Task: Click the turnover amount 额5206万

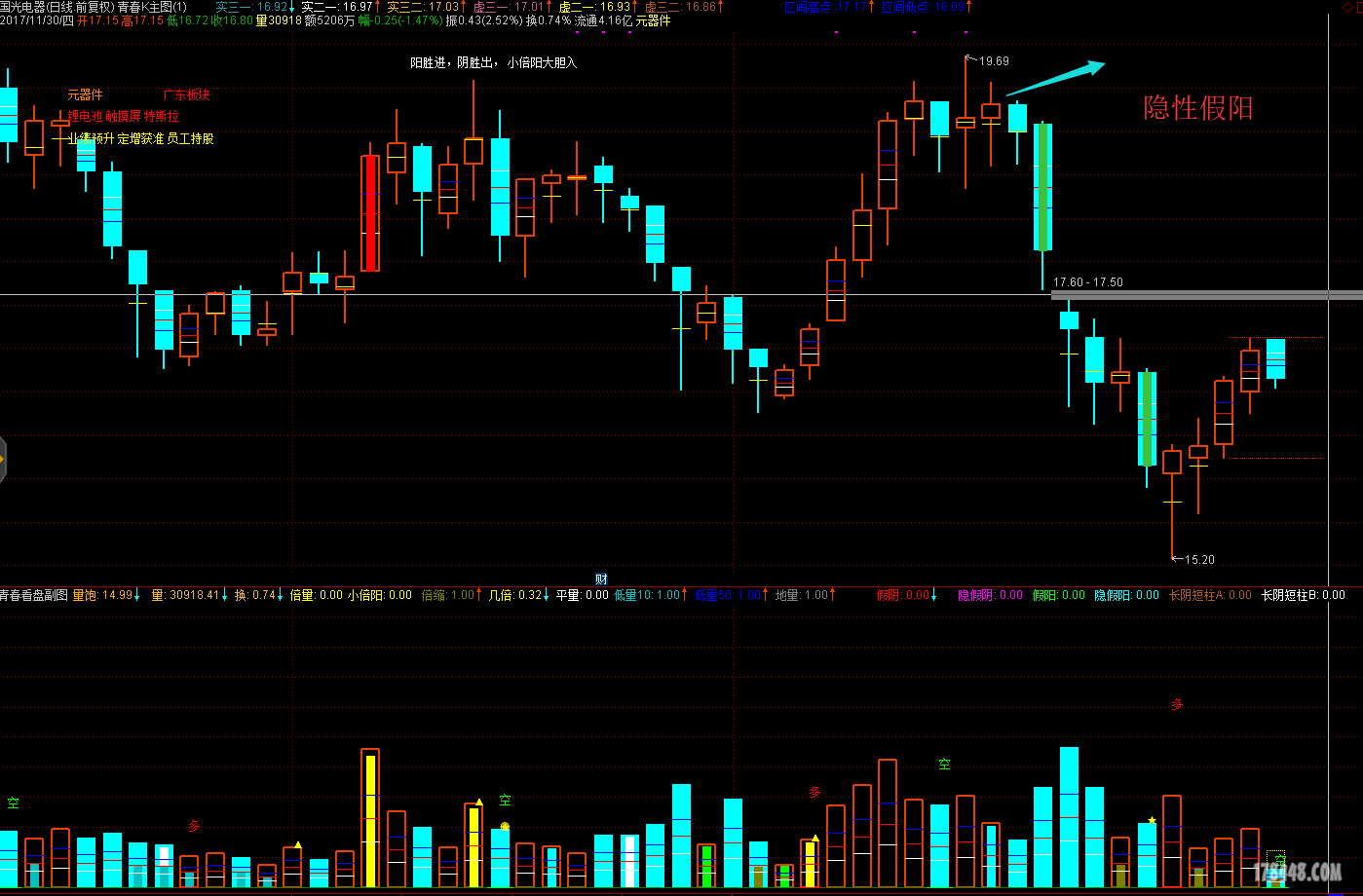Action: (330, 20)
